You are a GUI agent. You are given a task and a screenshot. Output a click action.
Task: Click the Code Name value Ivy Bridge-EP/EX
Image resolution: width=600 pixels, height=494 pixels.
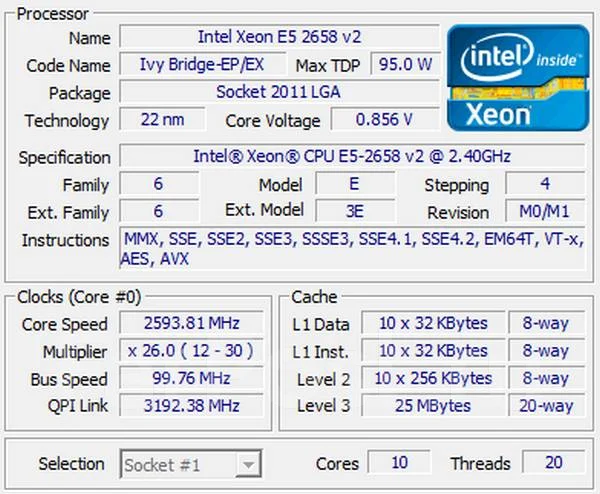pyautogui.click(x=202, y=65)
